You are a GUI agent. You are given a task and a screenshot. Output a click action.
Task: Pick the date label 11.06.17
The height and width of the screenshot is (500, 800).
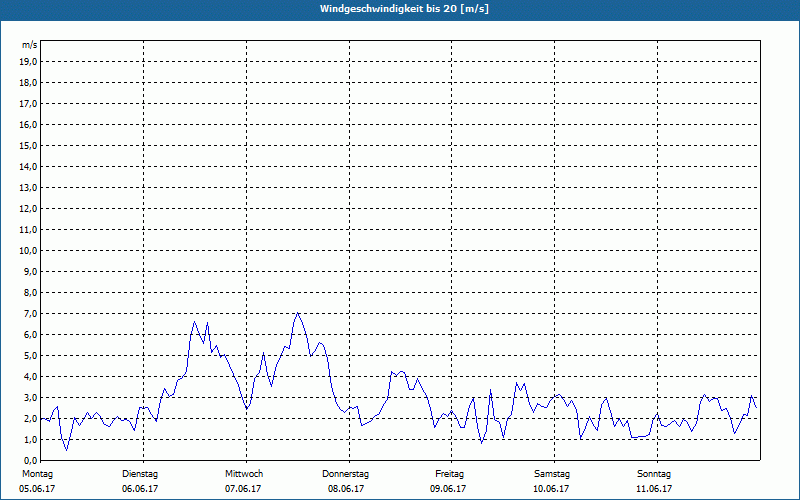pyautogui.click(x=654, y=489)
